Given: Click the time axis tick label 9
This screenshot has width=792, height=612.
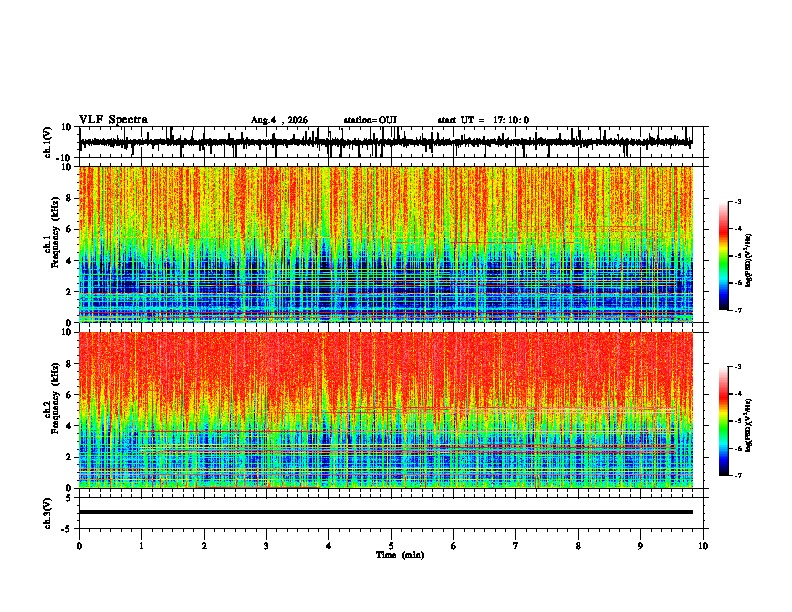Looking at the screenshot, I should pos(640,546).
